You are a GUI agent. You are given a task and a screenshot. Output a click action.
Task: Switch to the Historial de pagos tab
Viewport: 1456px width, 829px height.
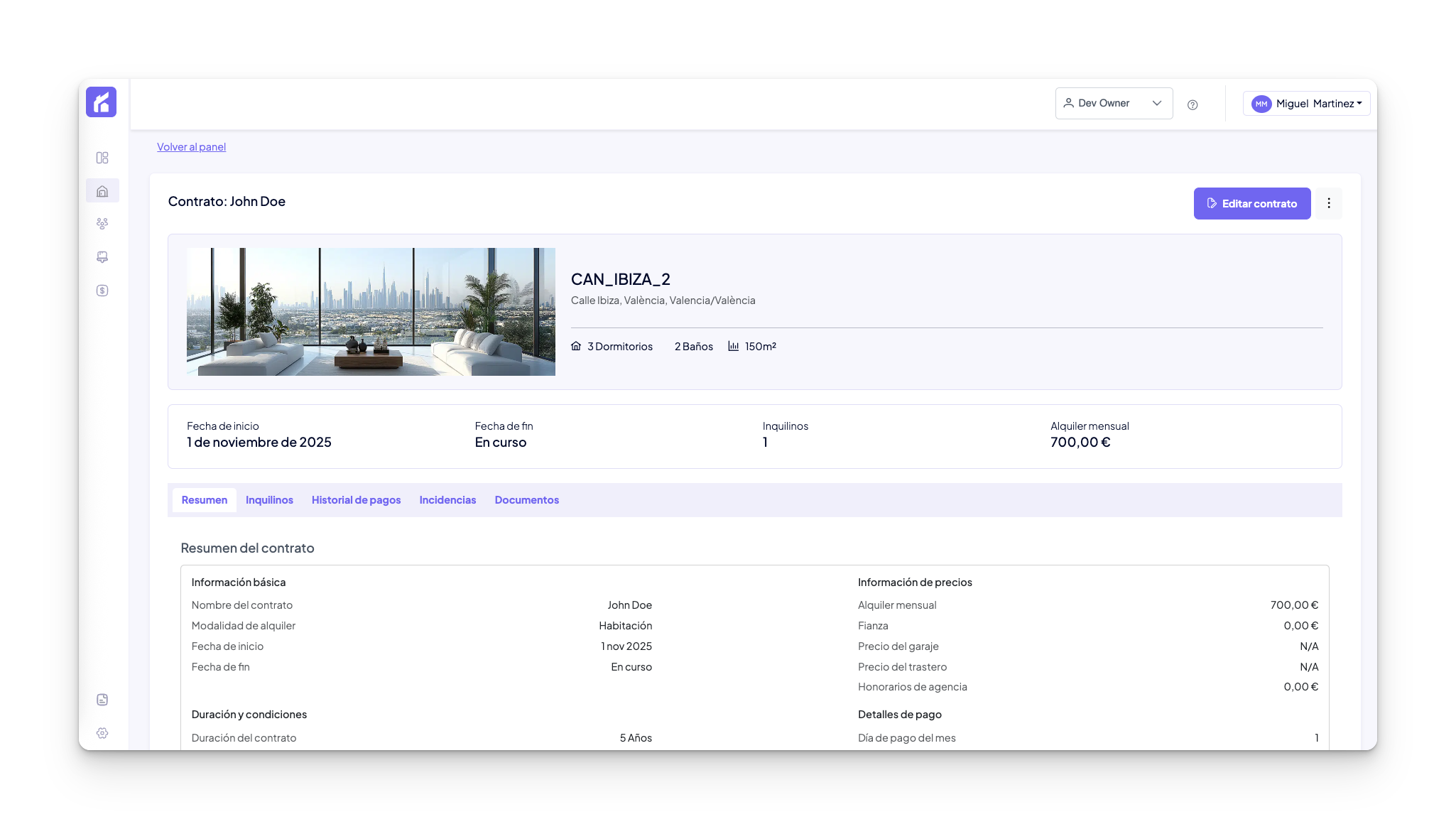click(x=356, y=500)
